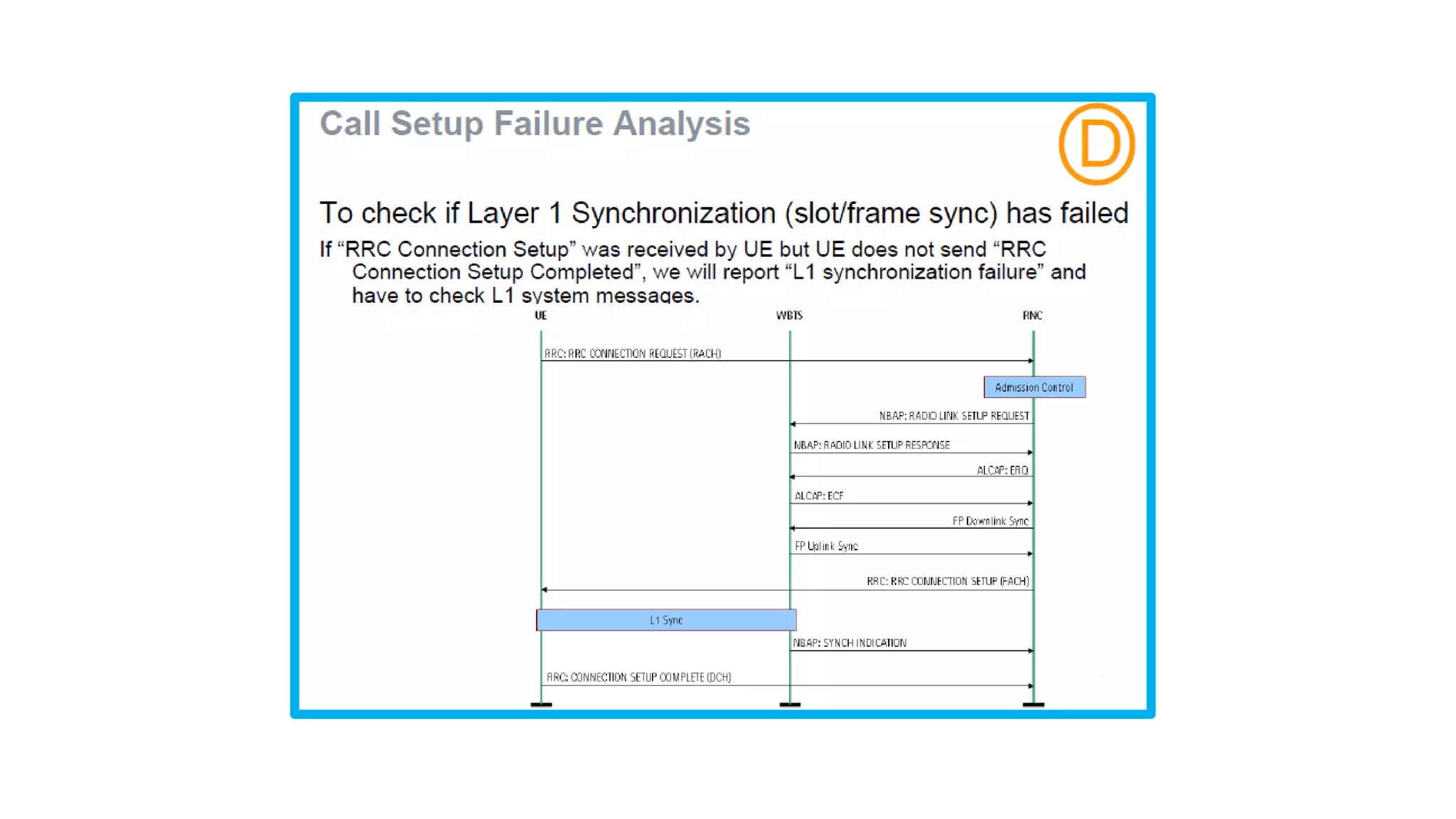Select the Admission Control box

(x=1034, y=387)
